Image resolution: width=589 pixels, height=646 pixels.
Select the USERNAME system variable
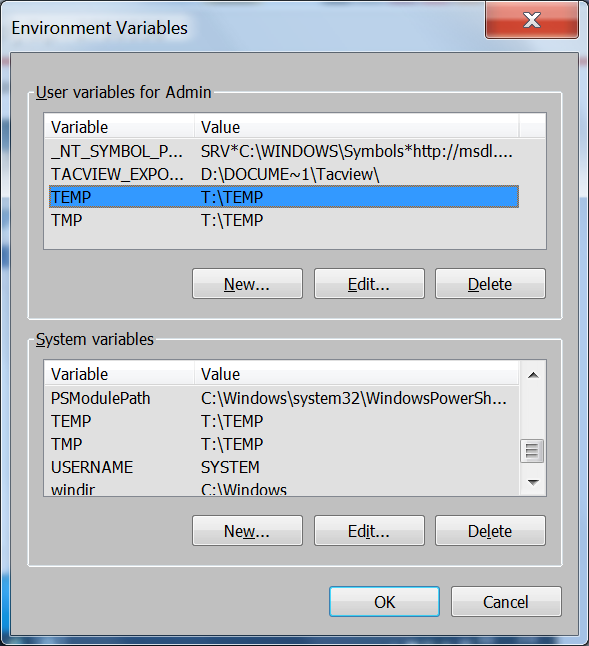(x=284, y=467)
